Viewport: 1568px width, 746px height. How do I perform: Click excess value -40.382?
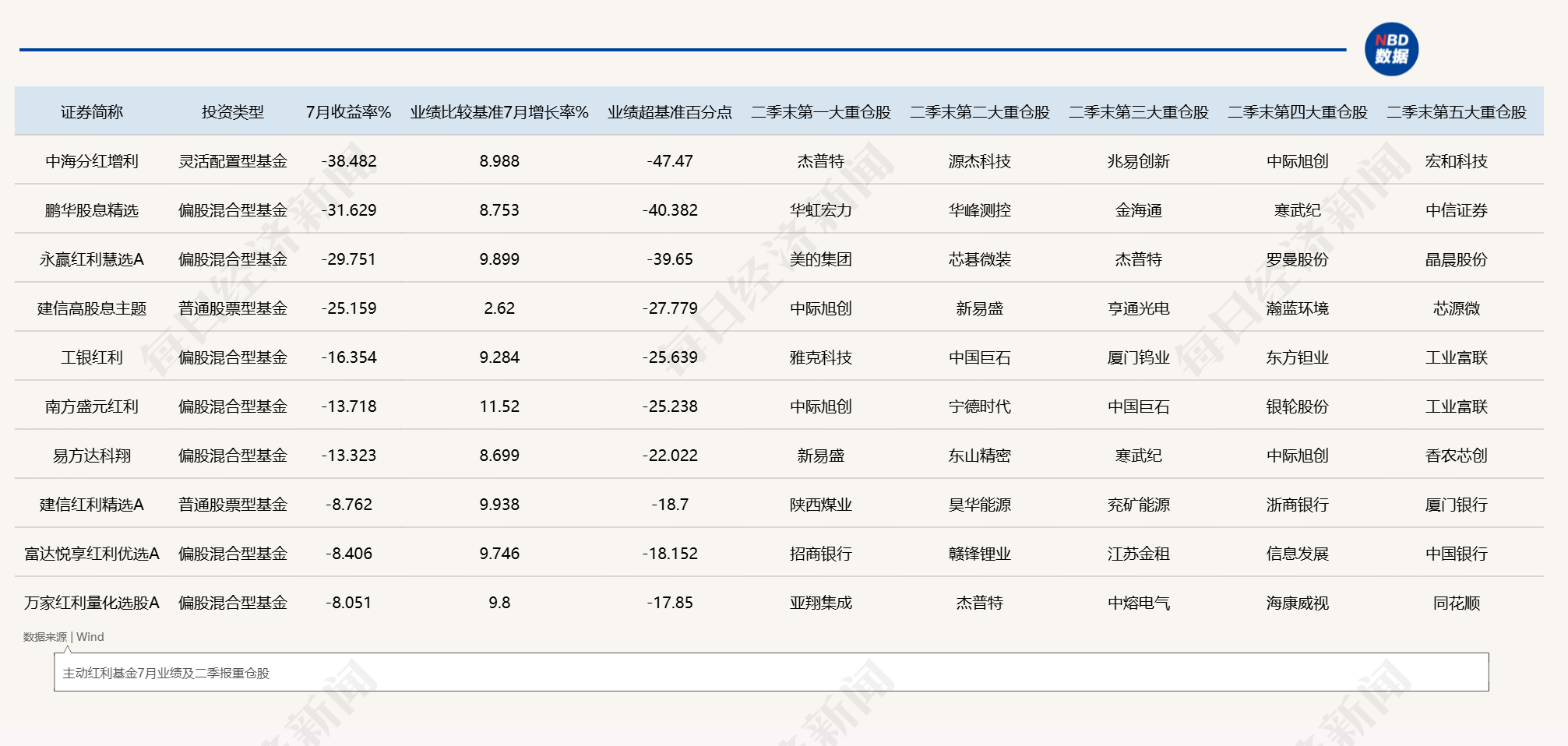point(670,210)
